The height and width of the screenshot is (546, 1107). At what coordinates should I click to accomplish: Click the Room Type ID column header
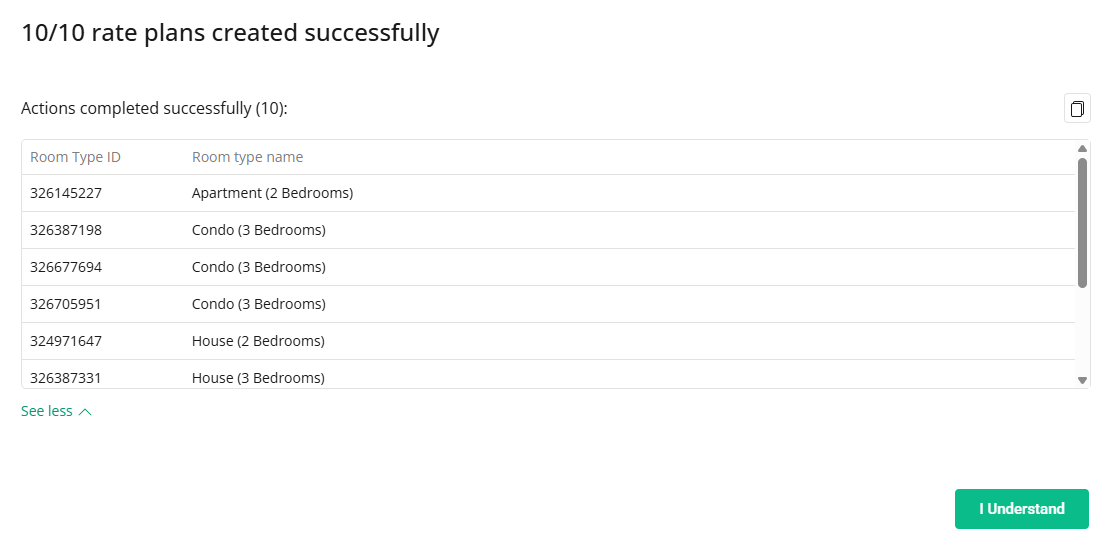click(x=75, y=157)
